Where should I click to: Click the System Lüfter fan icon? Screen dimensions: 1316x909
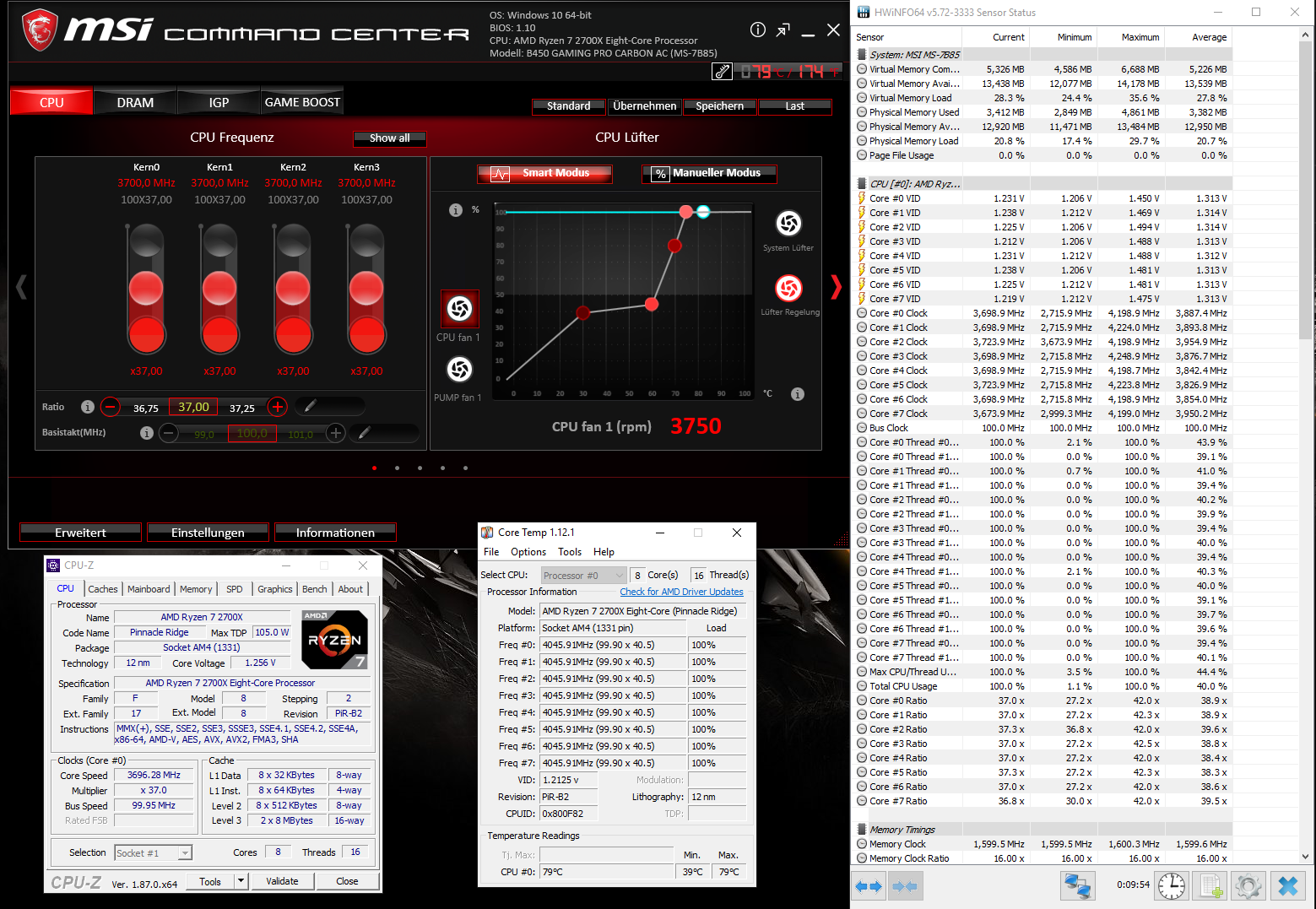click(788, 224)
